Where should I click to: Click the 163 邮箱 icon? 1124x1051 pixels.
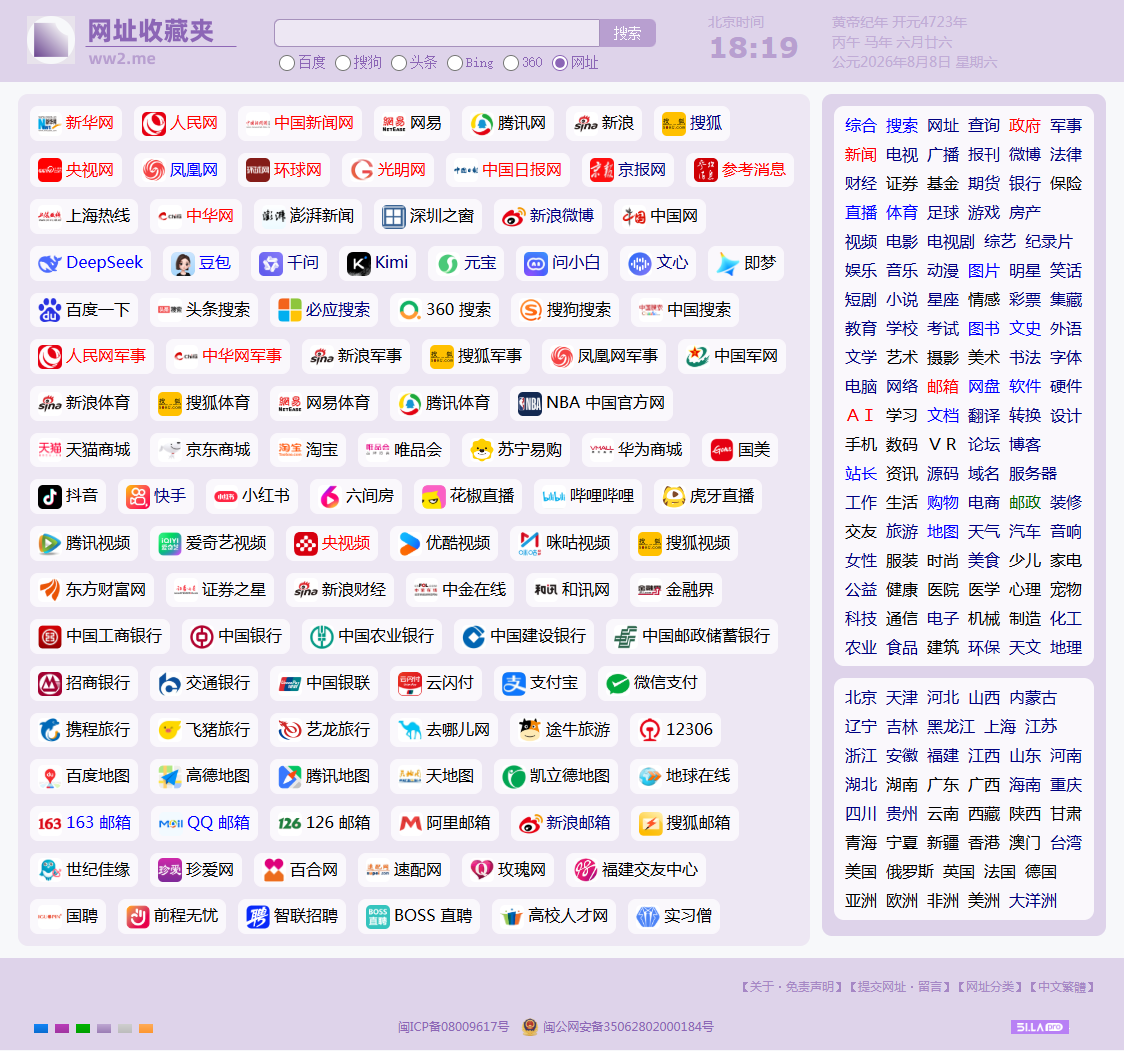click(x=49, y=824)
